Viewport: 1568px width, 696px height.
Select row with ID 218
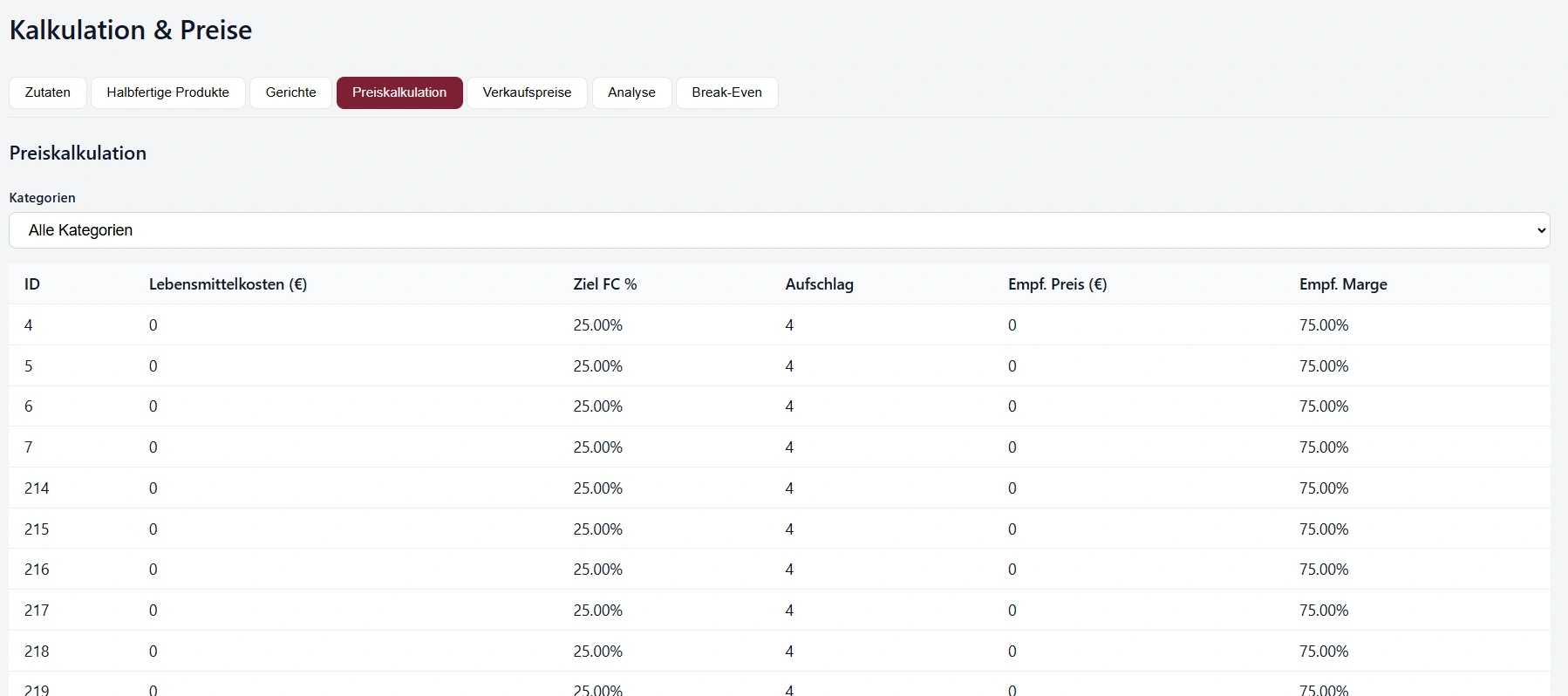point(780,652)
